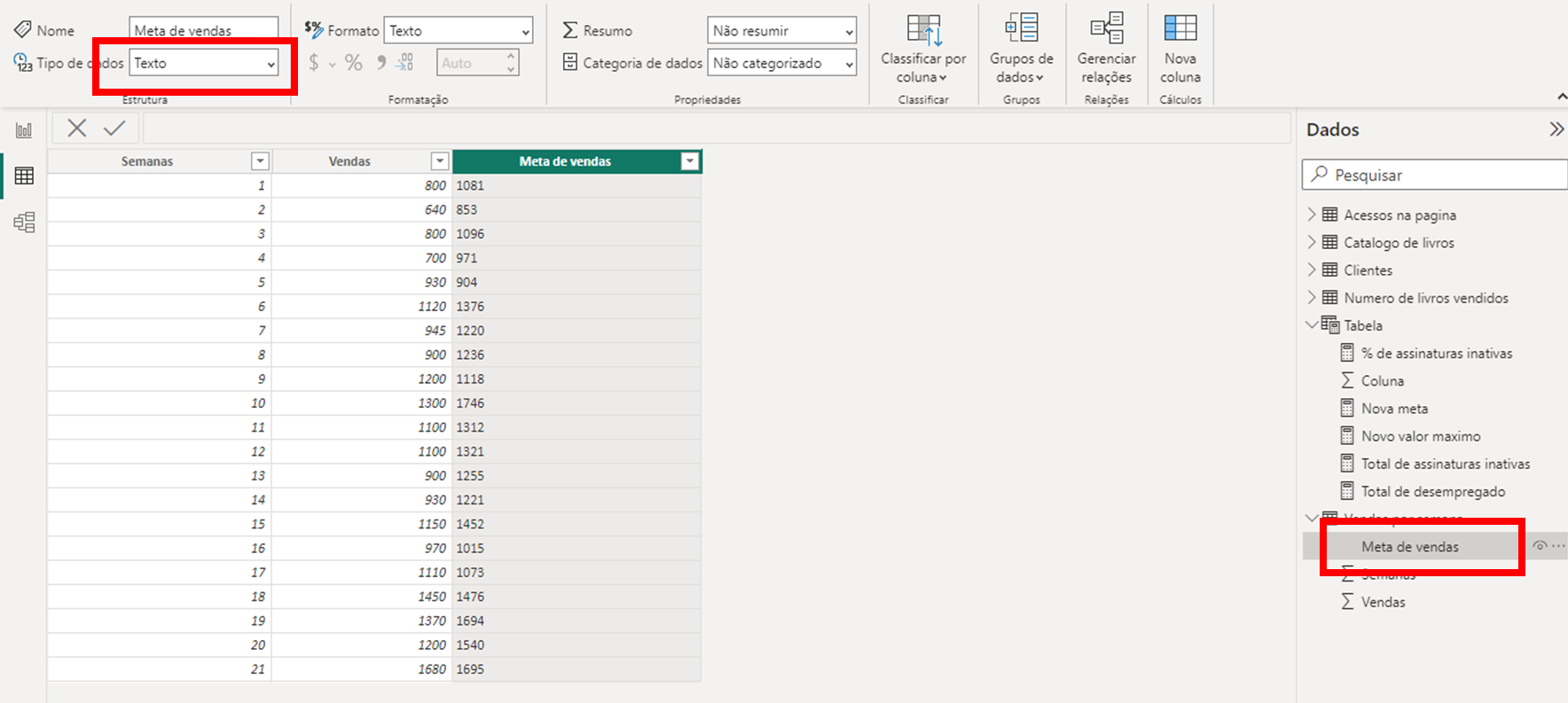Open the Model view icon in sidebar
The height and width of the screenshot is (703, 1568).
click(x=24, y=222)
